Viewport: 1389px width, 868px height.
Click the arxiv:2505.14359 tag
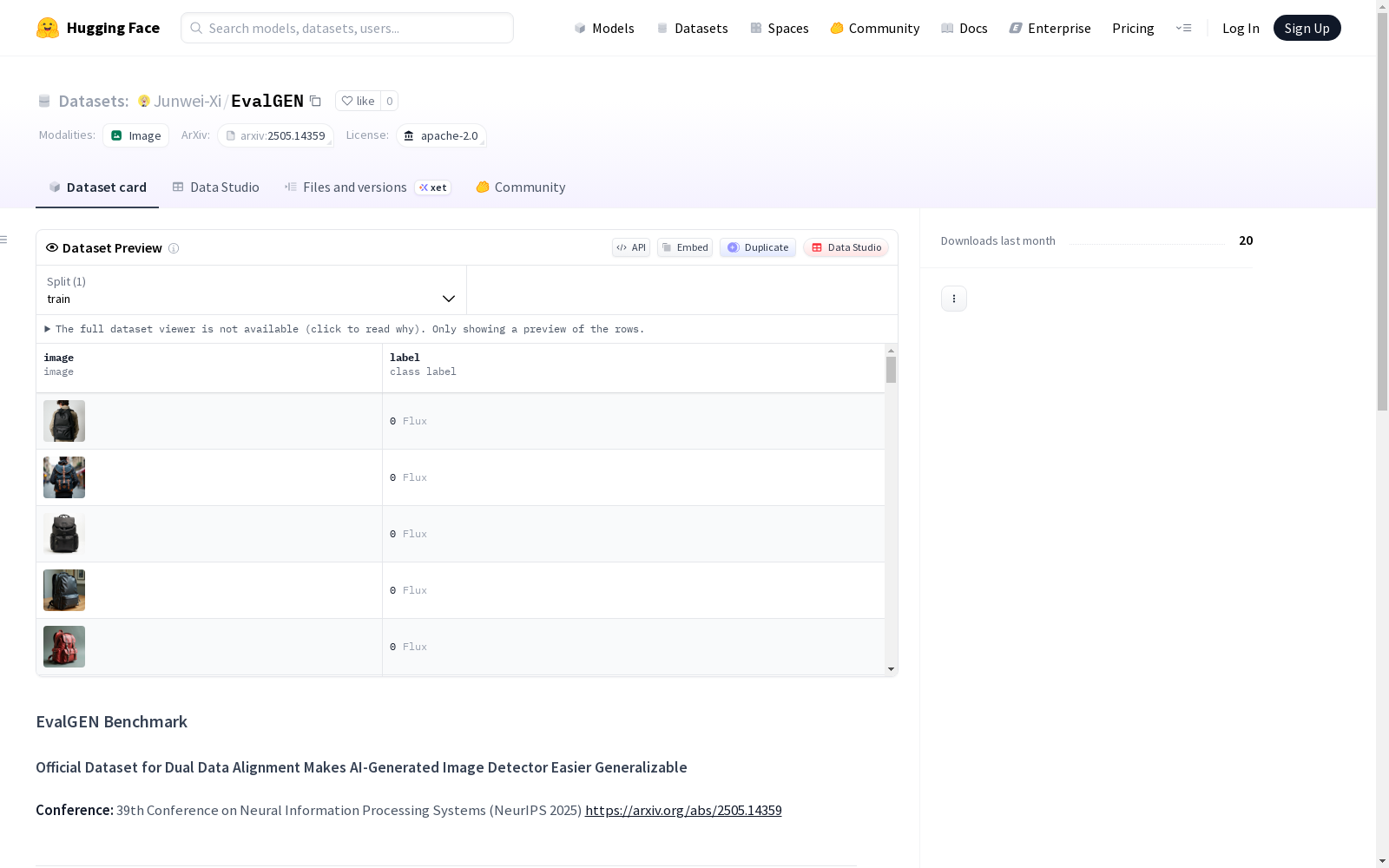276,135
